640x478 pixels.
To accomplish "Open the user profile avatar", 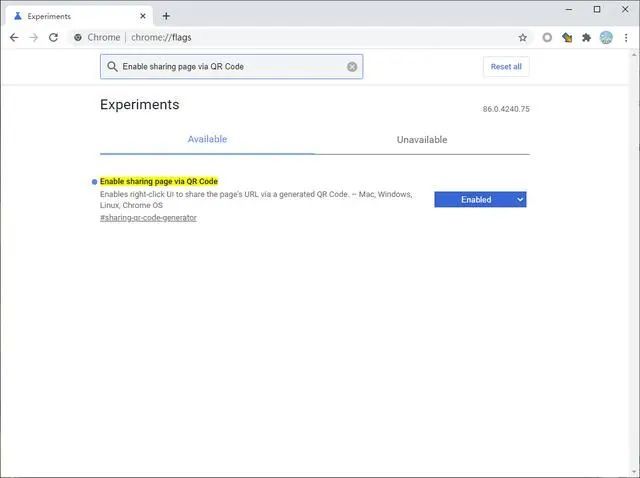I will [606, 38].
